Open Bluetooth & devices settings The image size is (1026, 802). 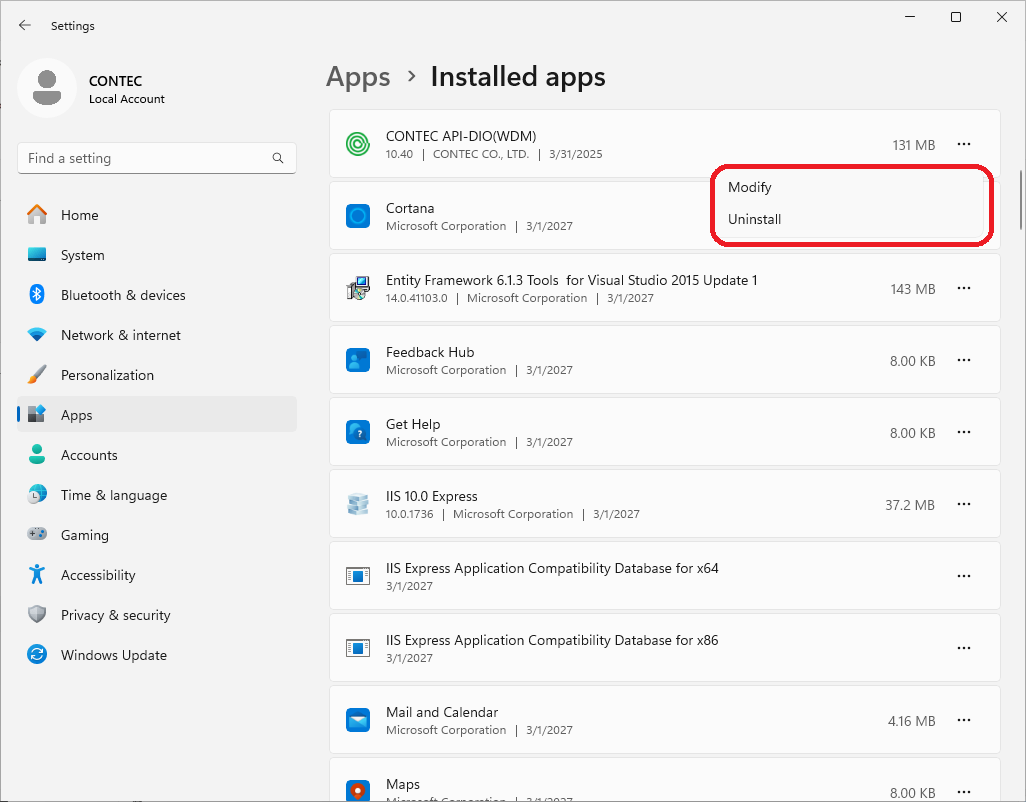click(x=157, y=294)
